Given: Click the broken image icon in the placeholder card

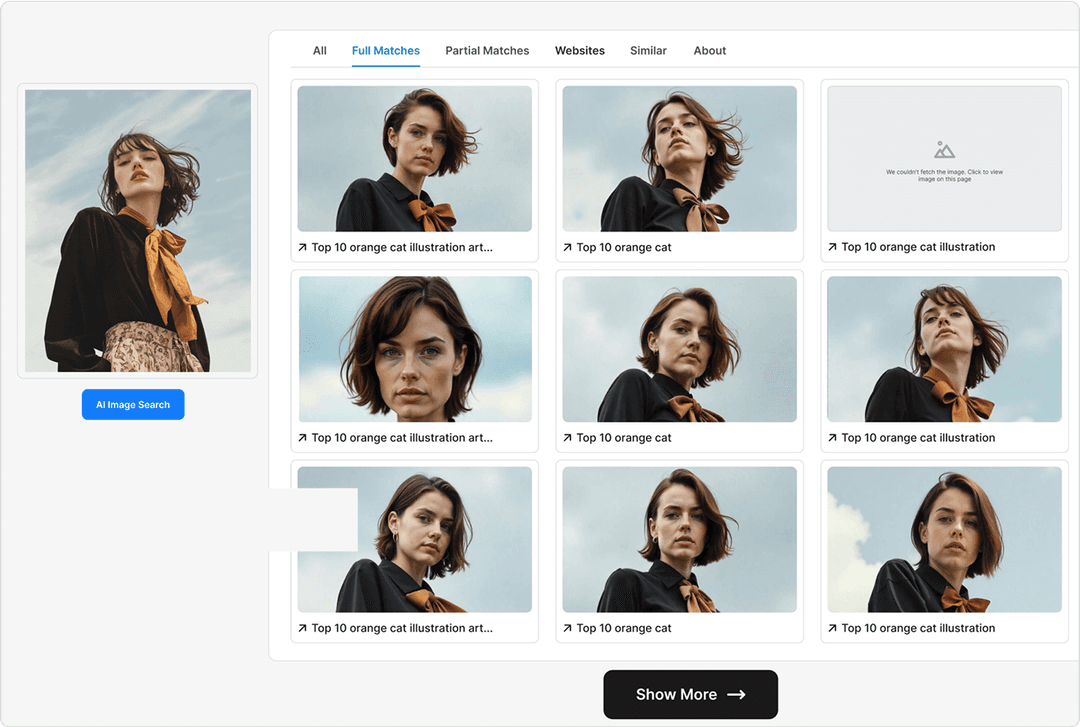Looking at the screenshot, I should pos(944,150).
